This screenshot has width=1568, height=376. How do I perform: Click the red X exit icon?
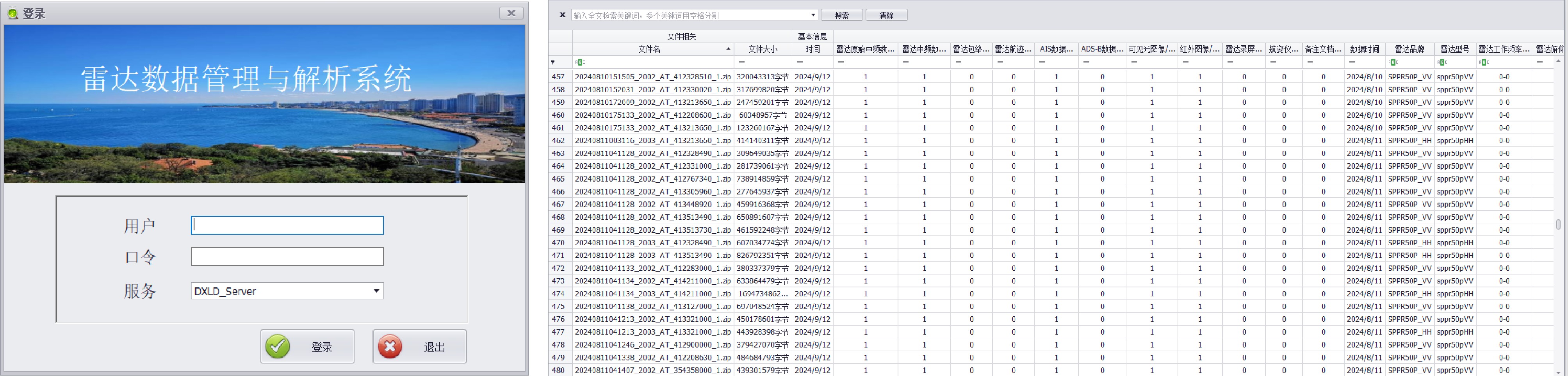coord(390,346)
